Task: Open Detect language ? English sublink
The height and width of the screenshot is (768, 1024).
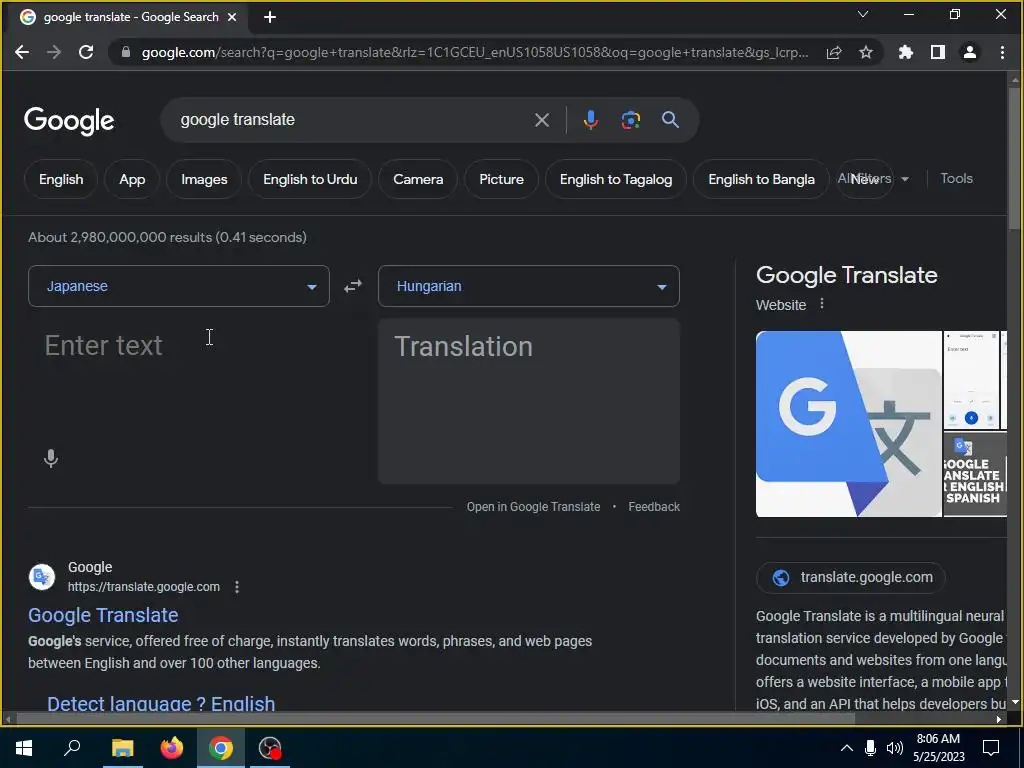Action: click(161, 703)
